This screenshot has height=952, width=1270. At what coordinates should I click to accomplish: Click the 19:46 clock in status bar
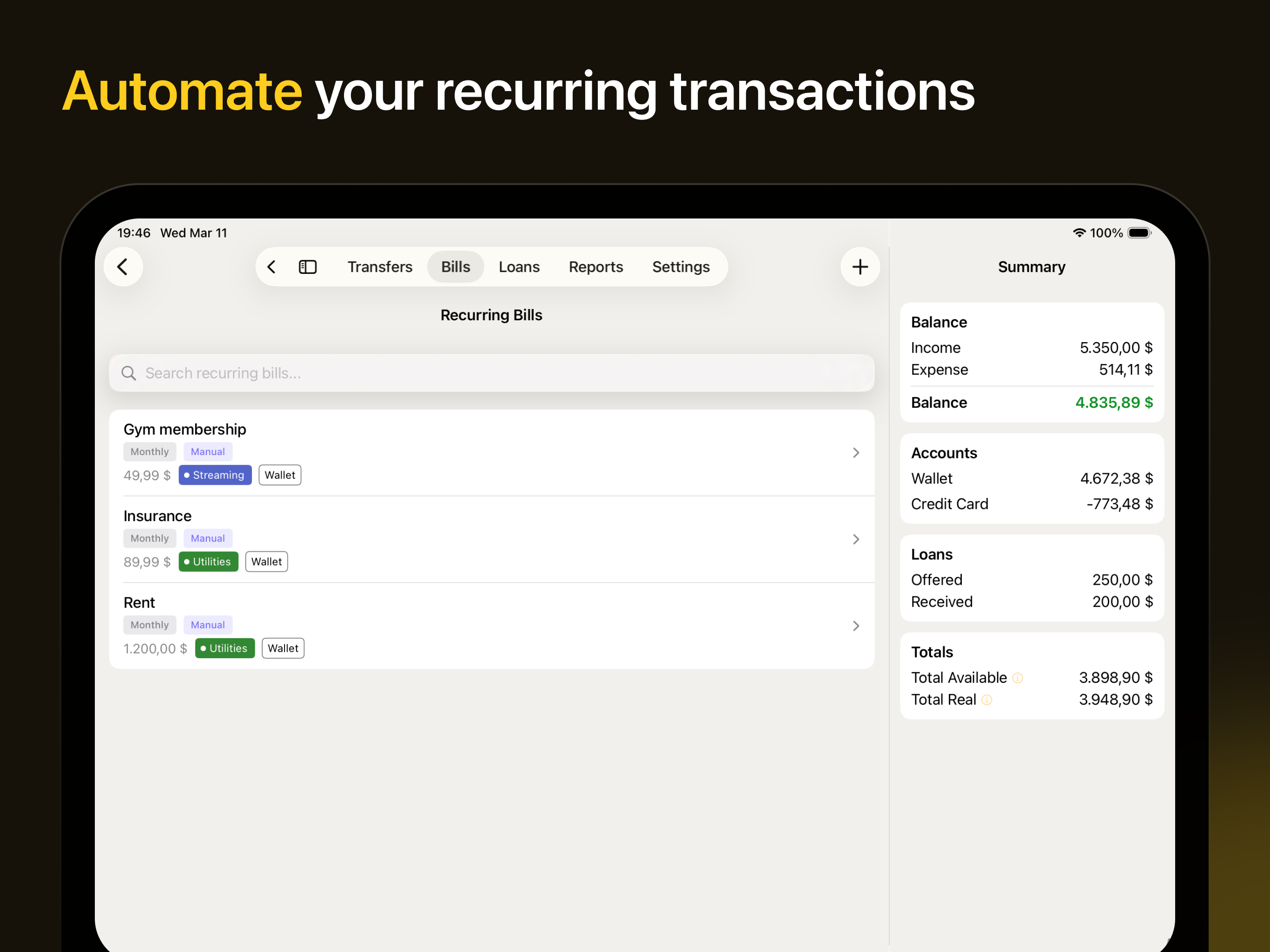coord(134,232)
